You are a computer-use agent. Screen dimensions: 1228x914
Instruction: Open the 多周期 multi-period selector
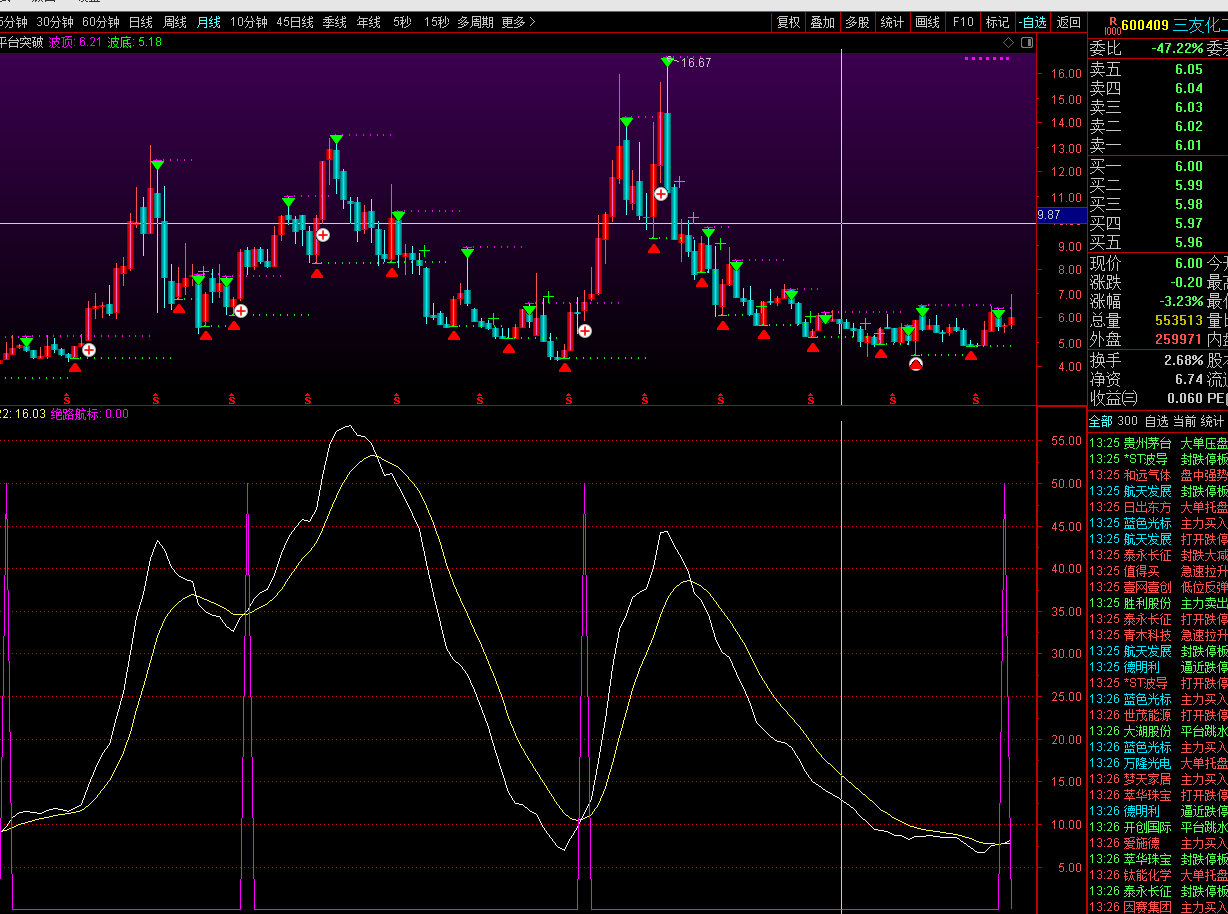pyautogui.click(x=475, y=22)
